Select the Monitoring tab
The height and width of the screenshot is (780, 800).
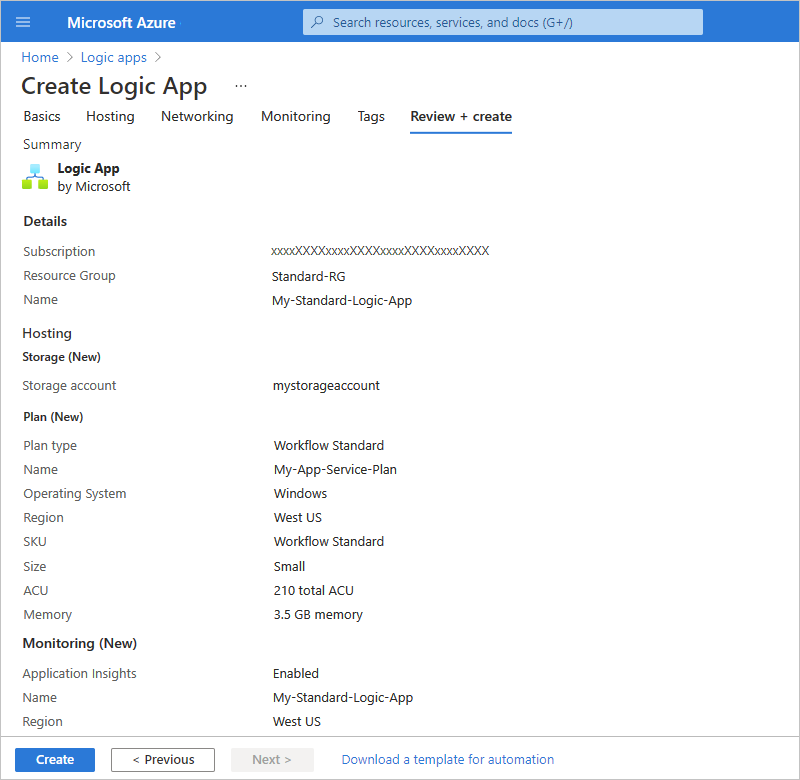coord(295,116)
